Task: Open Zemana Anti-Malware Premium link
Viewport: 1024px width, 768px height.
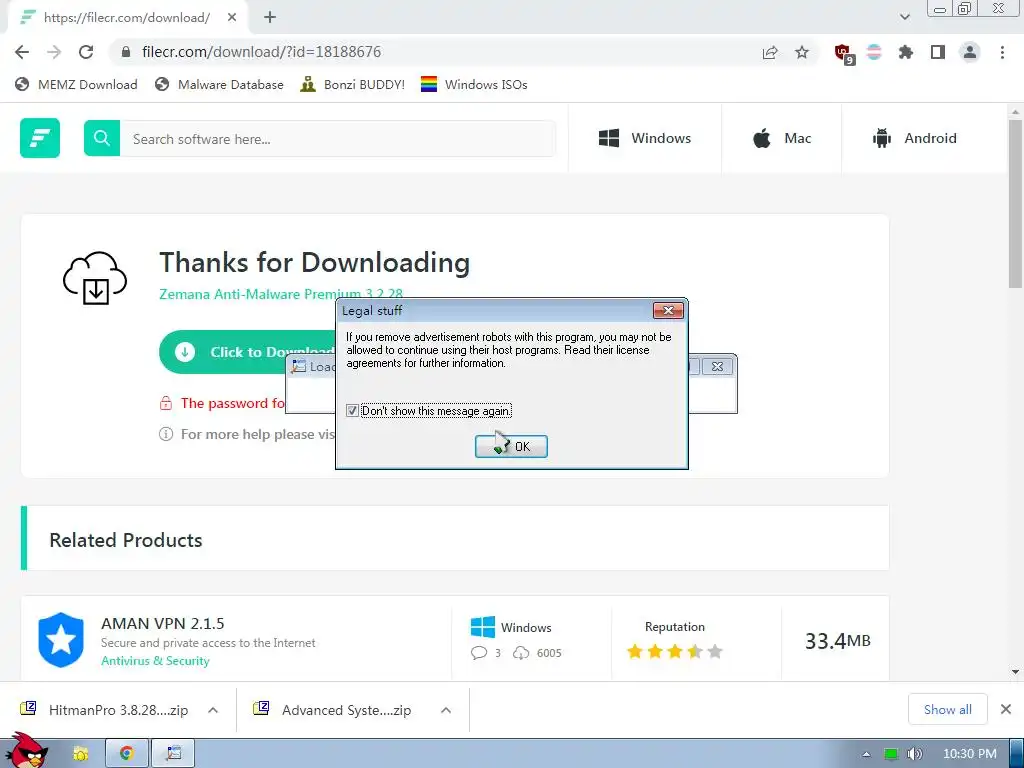Action: coord(281,294)
